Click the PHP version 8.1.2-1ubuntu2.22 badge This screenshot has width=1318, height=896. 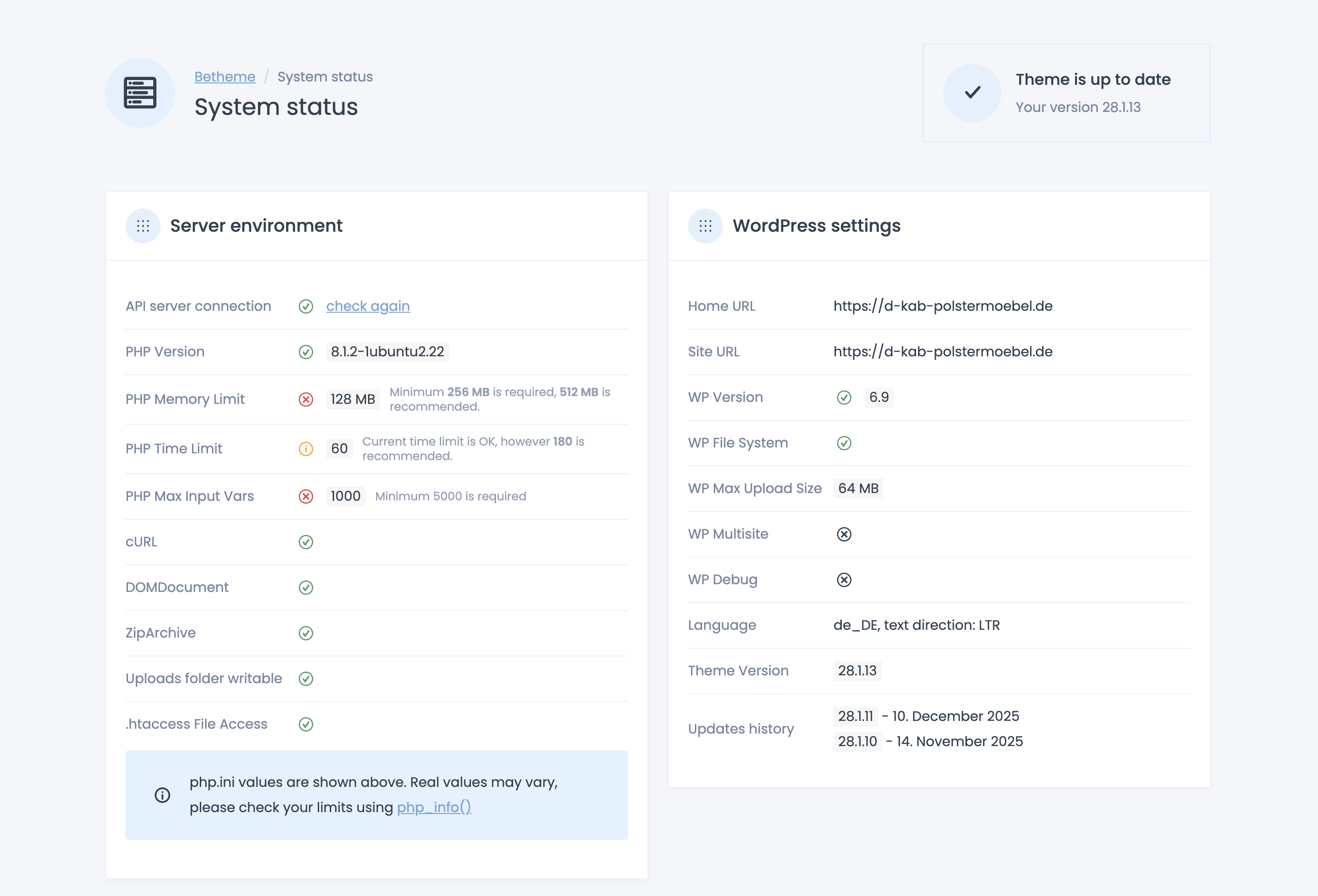[387, 352]
